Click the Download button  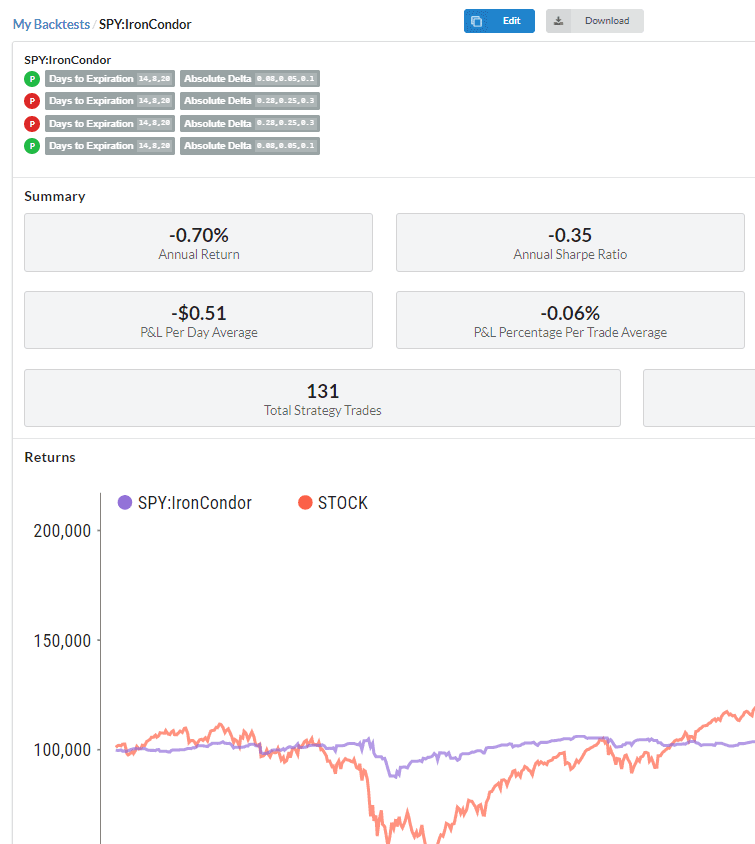pyautogui.click(x=595, y=21)
